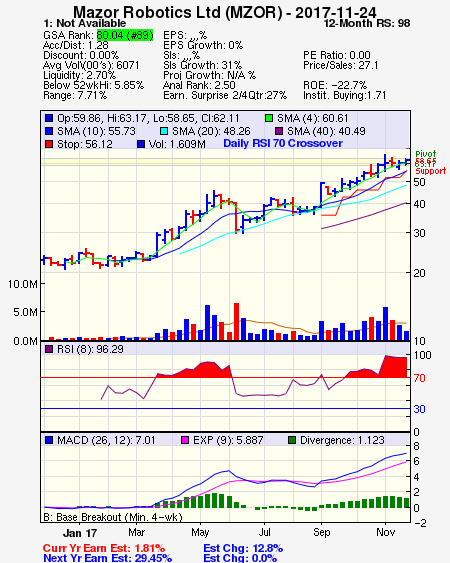450x563 pixels.
Task: Click the Liquidity: 2.70% text
Action: 79,75
